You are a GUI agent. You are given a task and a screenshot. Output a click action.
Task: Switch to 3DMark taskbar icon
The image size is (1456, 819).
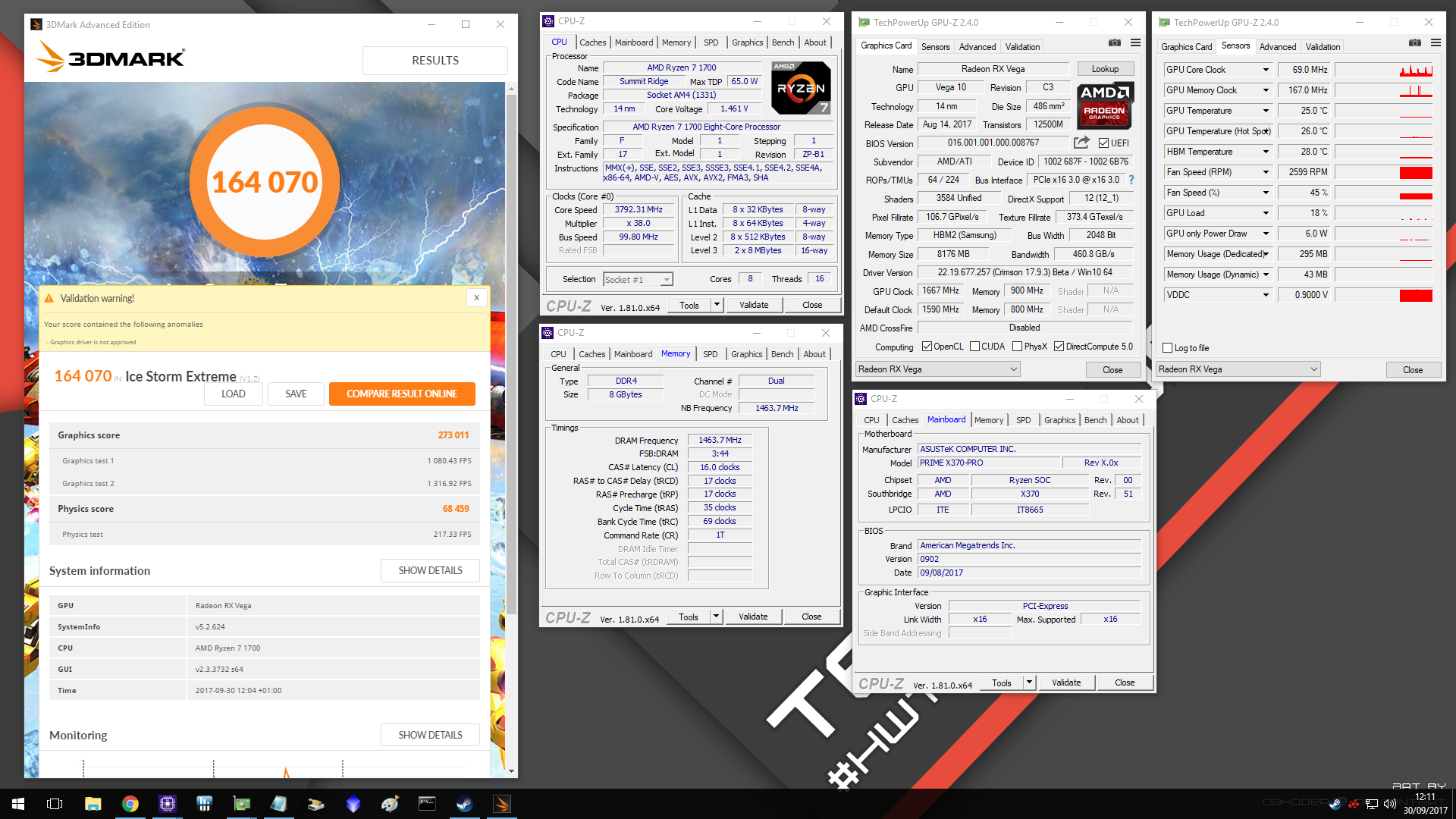[502, 804]
